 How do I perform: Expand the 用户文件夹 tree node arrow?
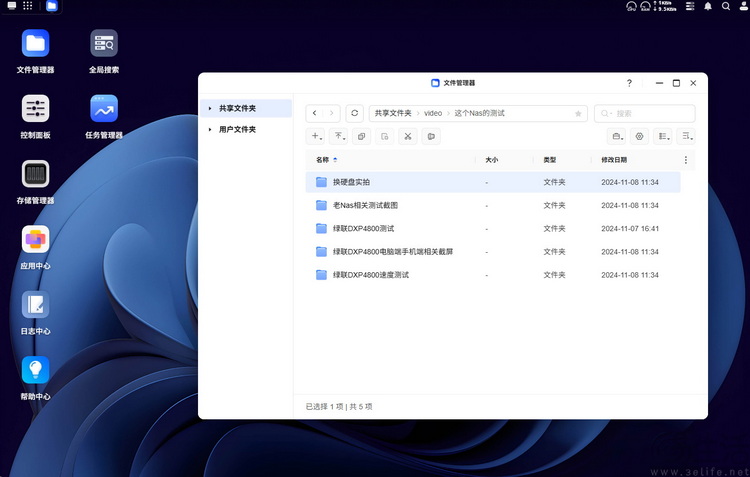pos(210,130)
